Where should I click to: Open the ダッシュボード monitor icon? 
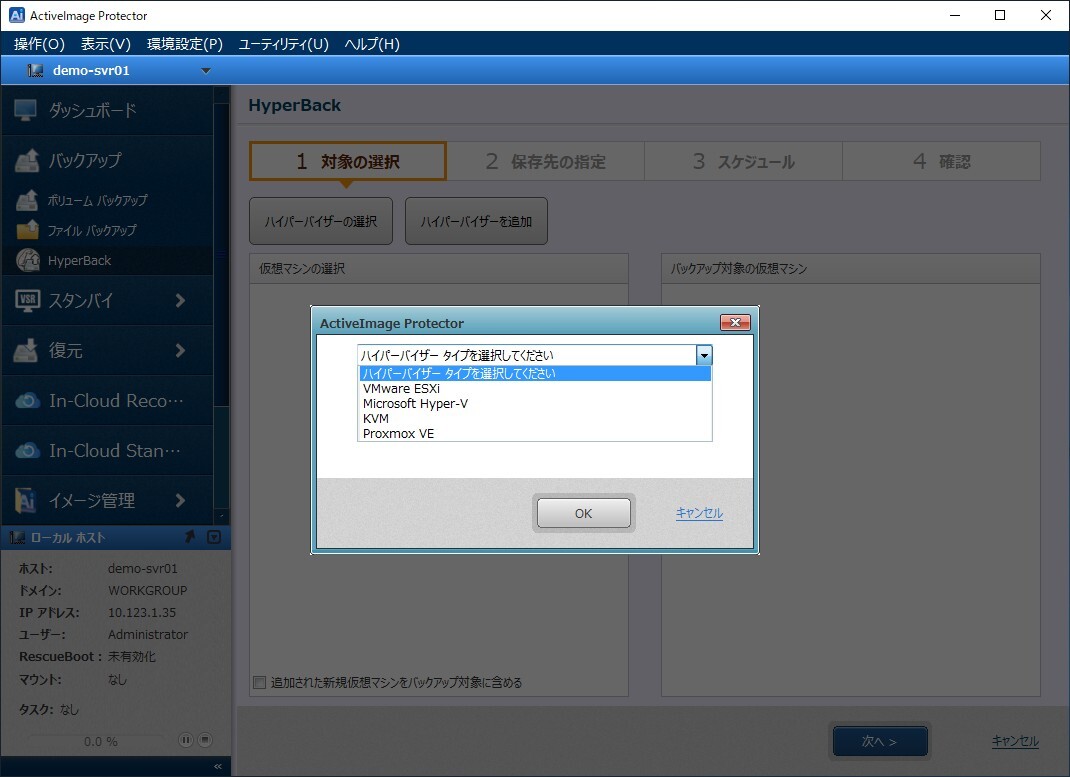point(25,110)
